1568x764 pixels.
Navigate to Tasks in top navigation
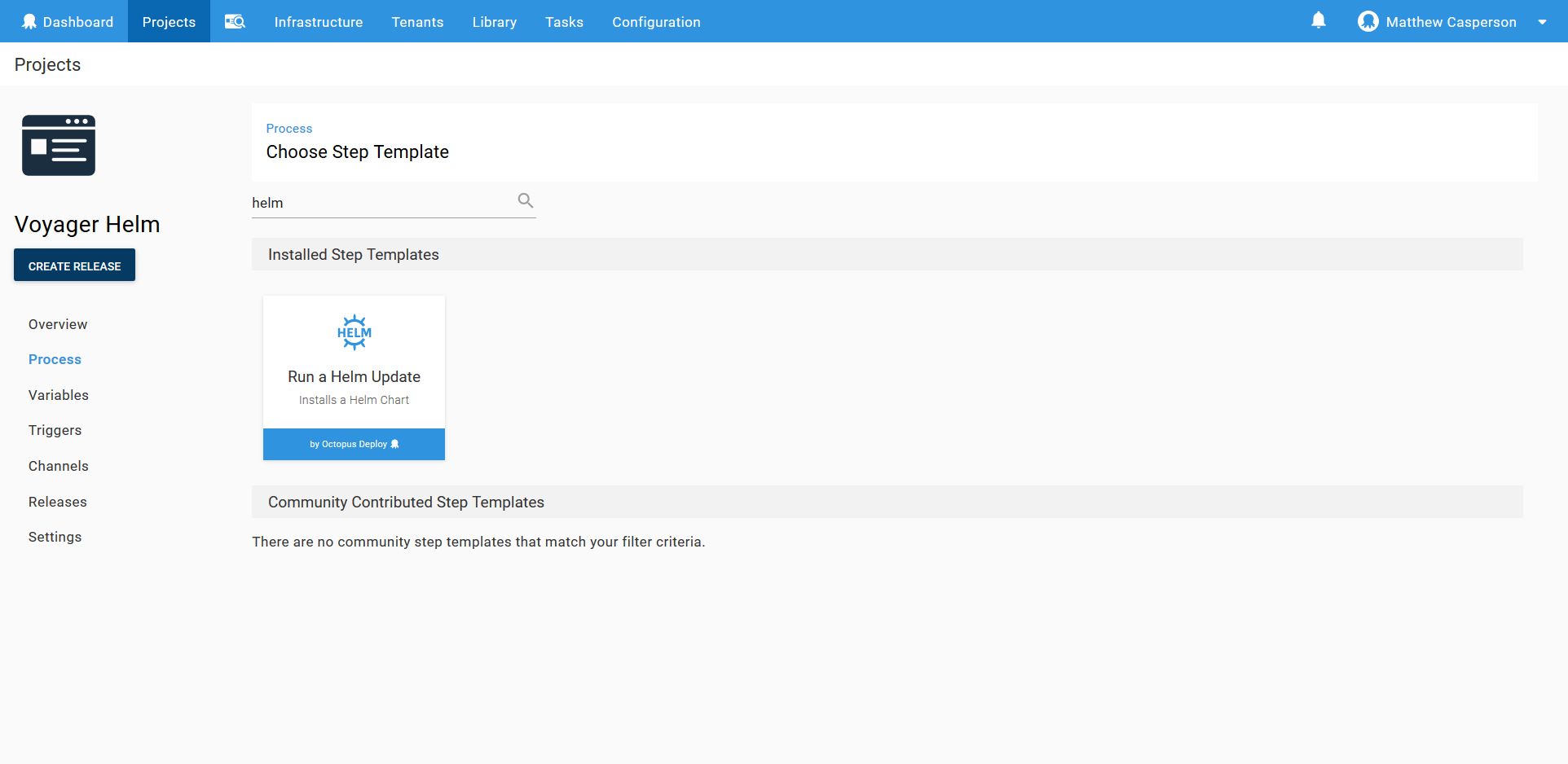coord(564,22)
